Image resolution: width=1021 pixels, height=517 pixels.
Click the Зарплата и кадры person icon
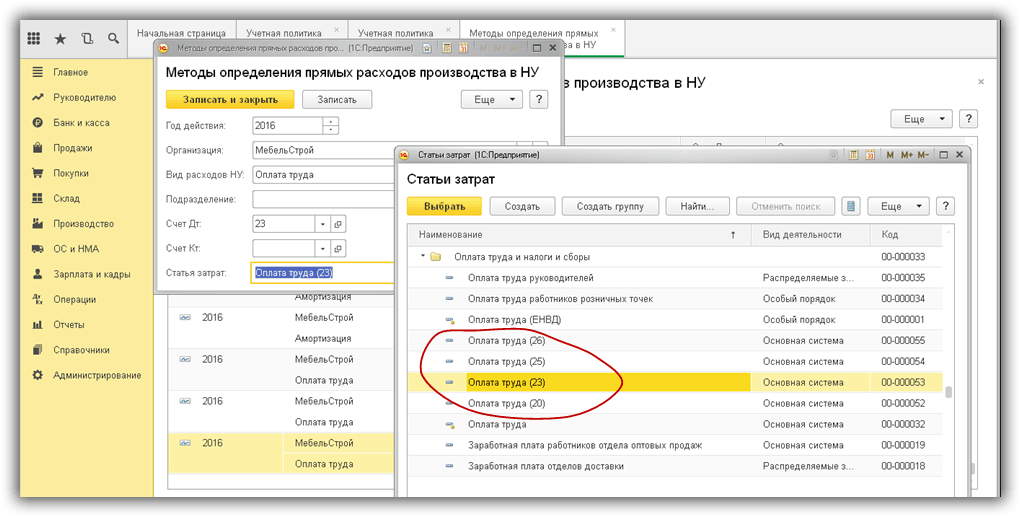38,274
